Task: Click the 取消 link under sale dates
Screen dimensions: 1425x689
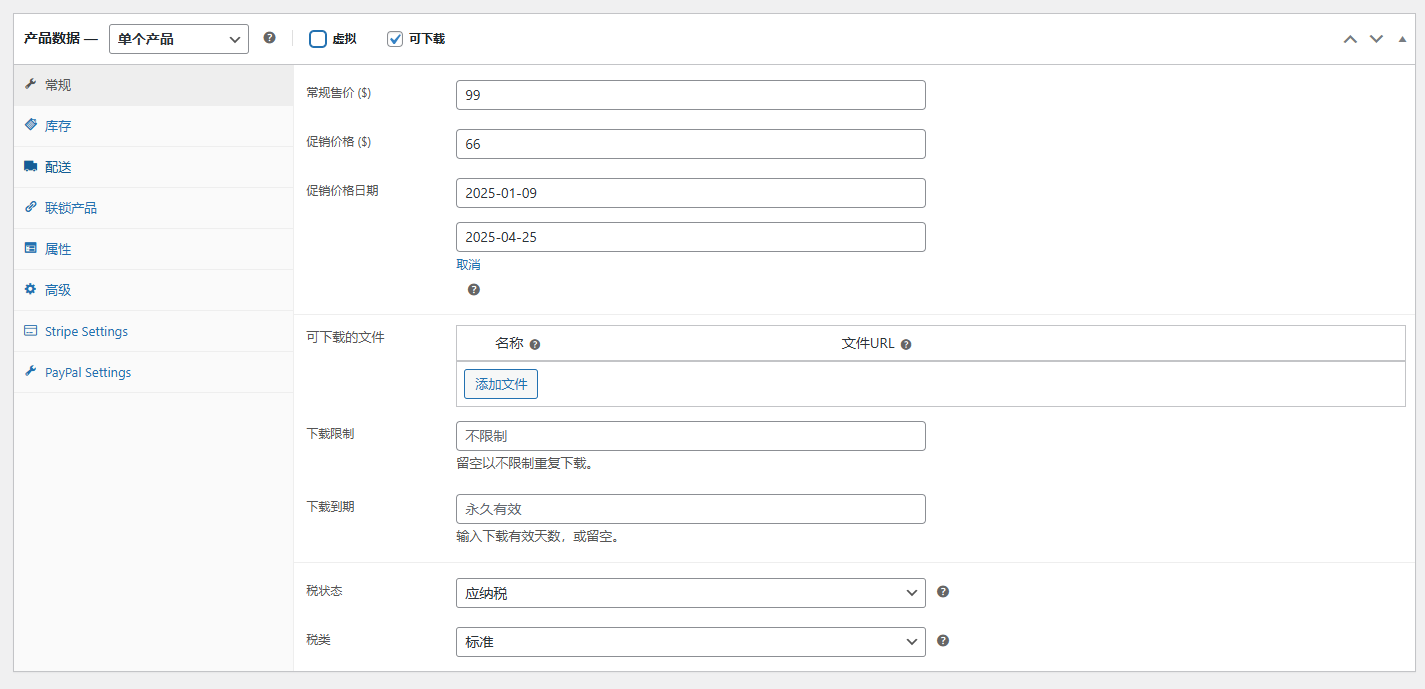Action: 468,265
